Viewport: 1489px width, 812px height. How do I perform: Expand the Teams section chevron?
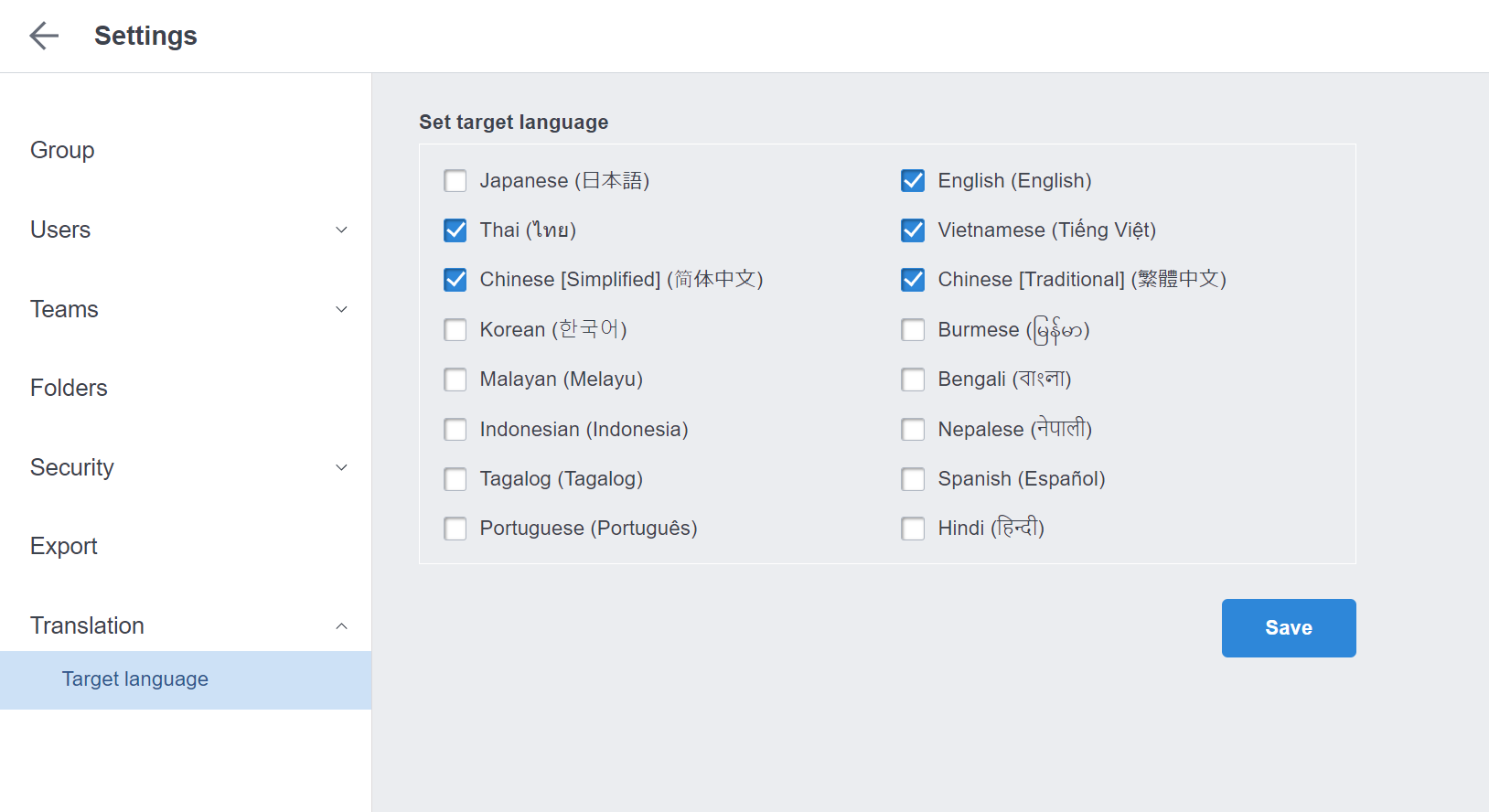[341, 309]
